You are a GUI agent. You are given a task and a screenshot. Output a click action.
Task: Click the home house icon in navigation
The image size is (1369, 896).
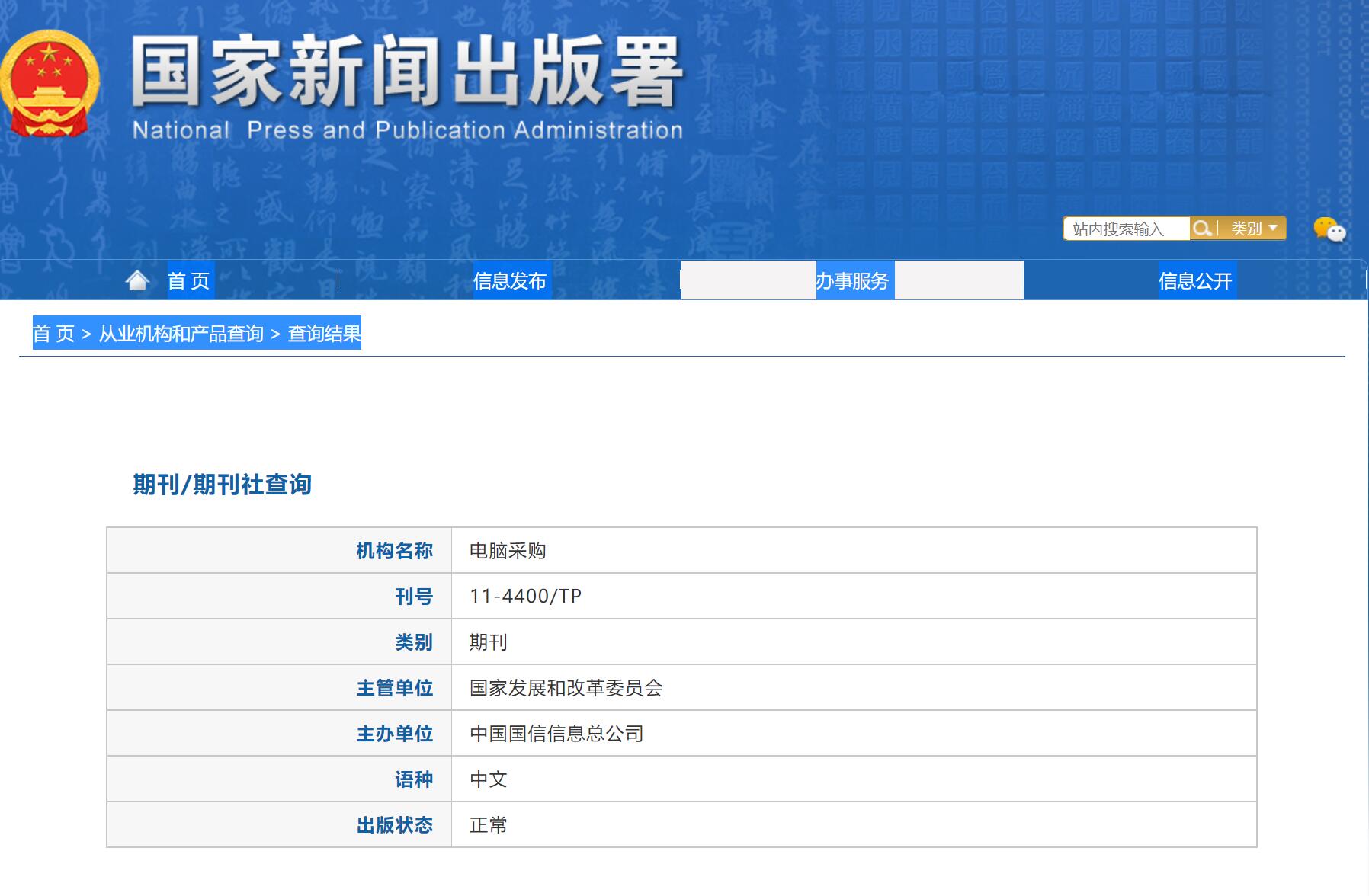(137, 281)
